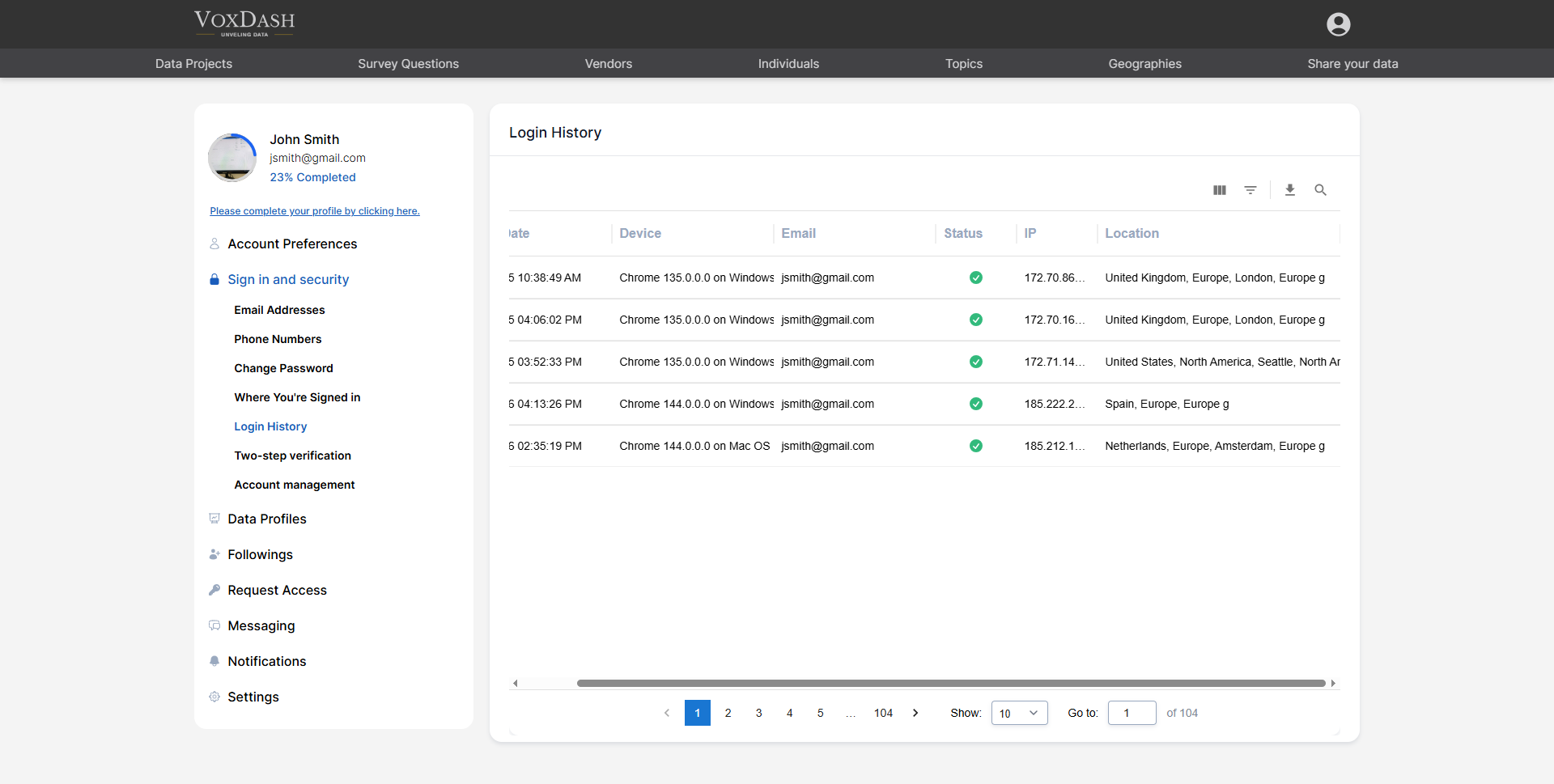Open the user account avatar menu
Screen dimensions: 1554x784
pyautogui.click(x=1338, y=24)
